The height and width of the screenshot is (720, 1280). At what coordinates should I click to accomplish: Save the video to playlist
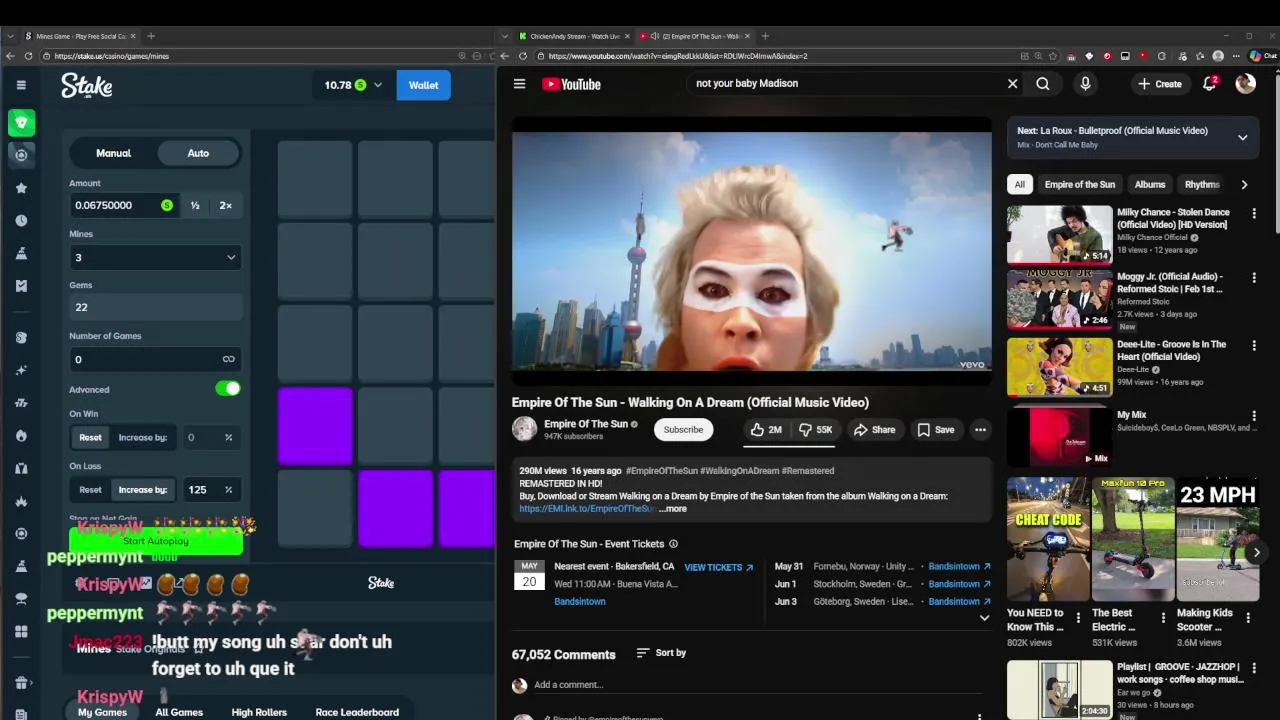click(936, 430)
